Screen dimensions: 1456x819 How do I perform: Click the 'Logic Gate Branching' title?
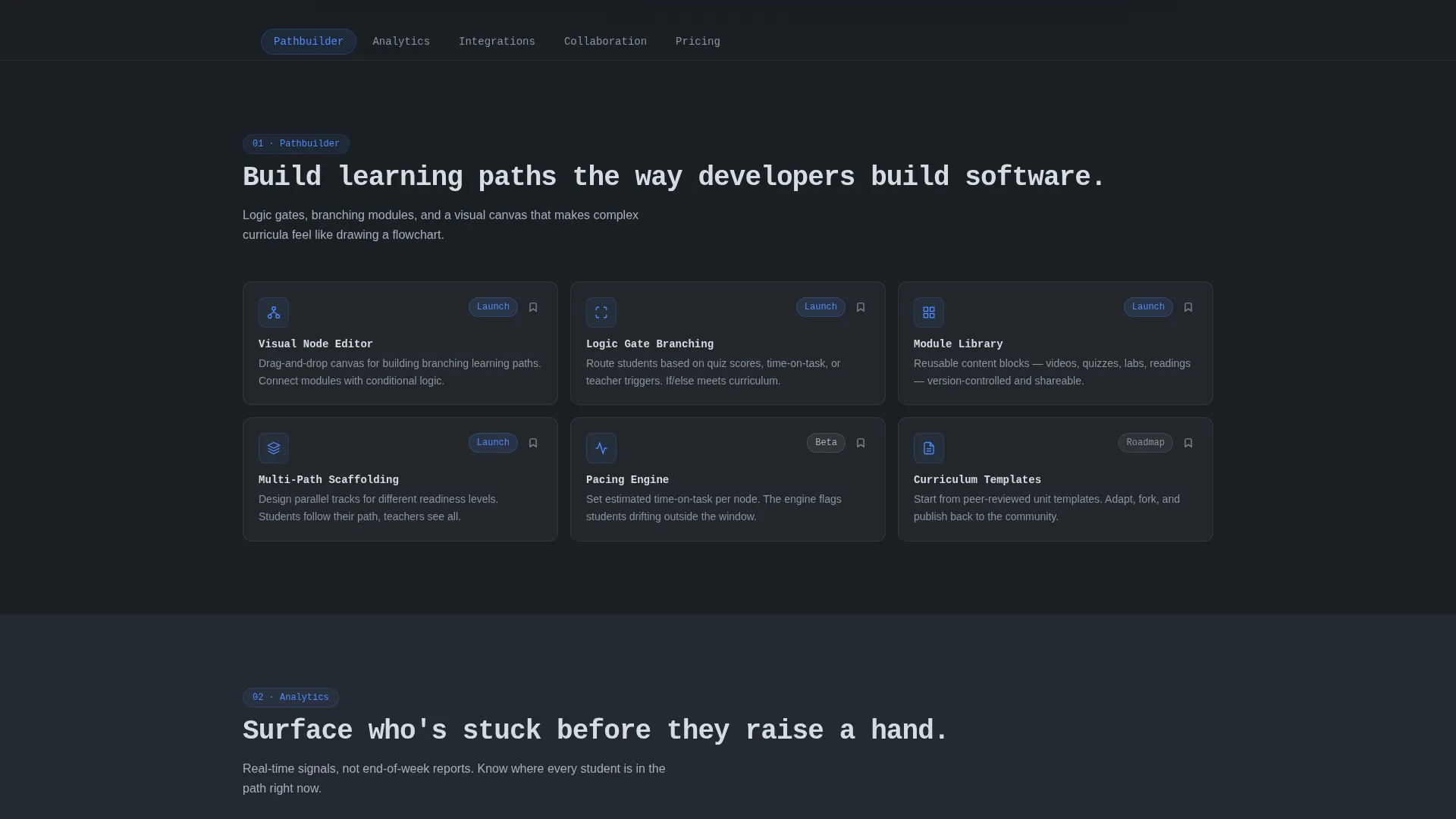[650, 344]
